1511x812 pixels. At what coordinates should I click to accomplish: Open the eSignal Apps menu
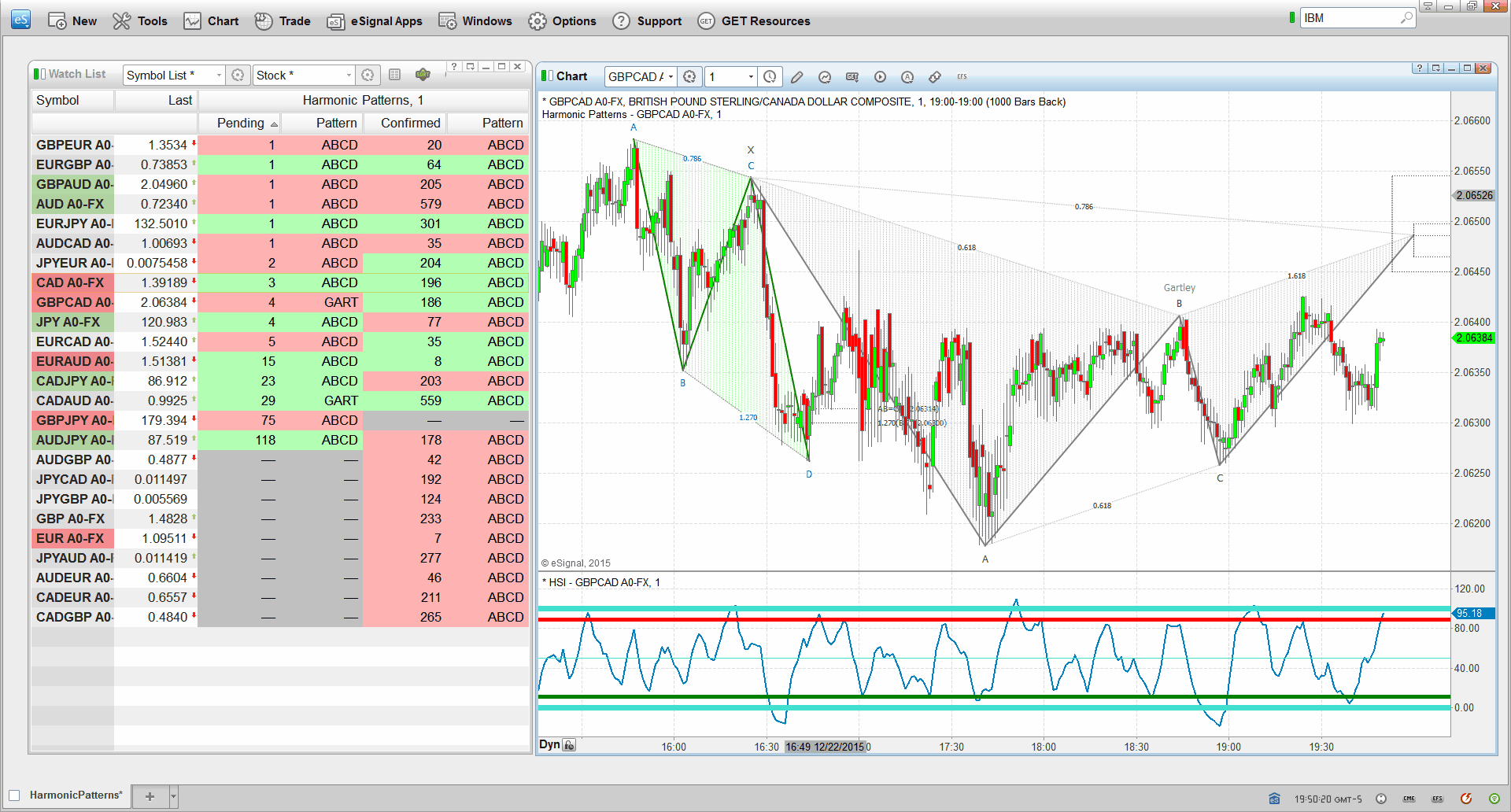pyautogui.click(x=375, y=21)
